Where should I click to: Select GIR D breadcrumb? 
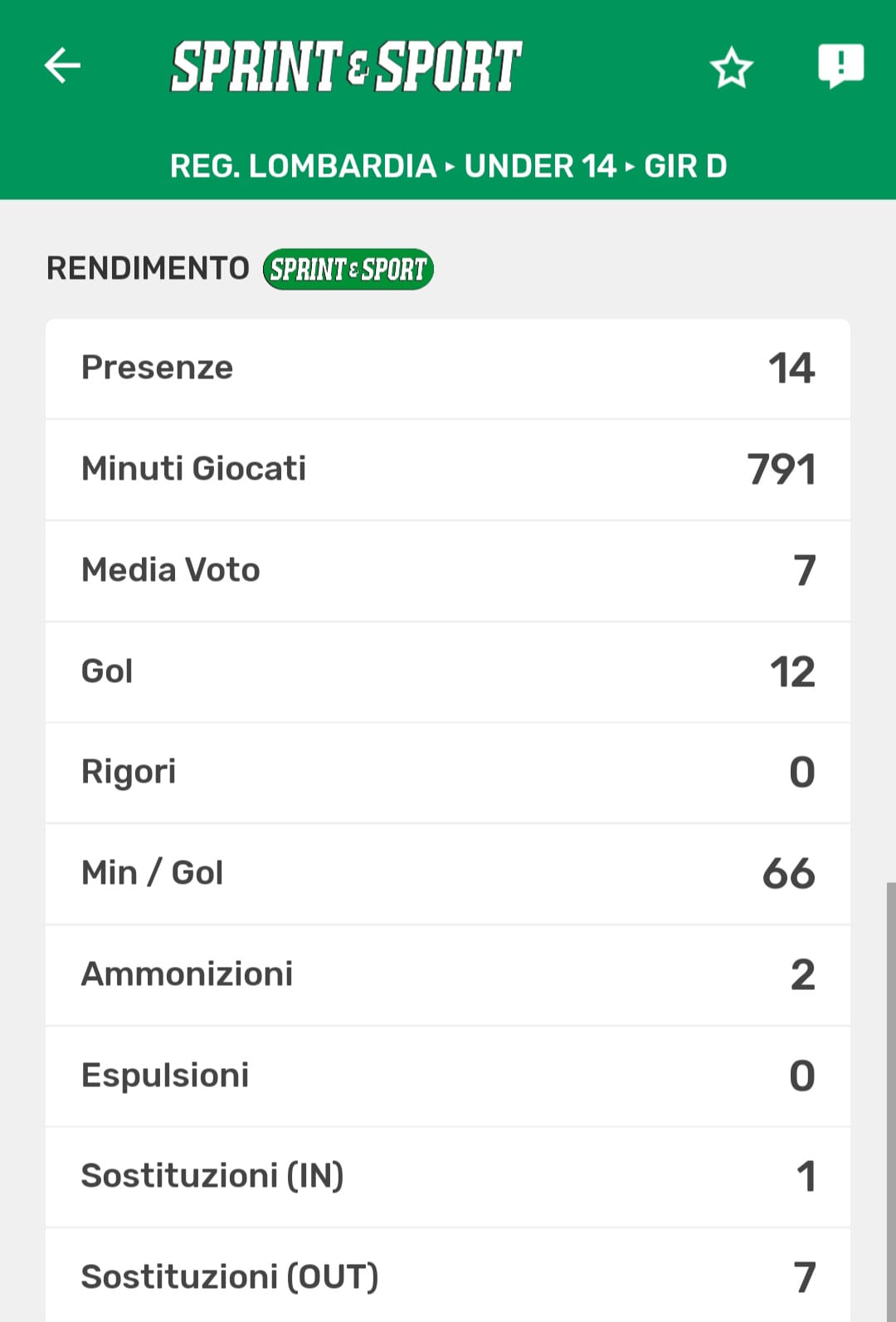click(685, 166)
